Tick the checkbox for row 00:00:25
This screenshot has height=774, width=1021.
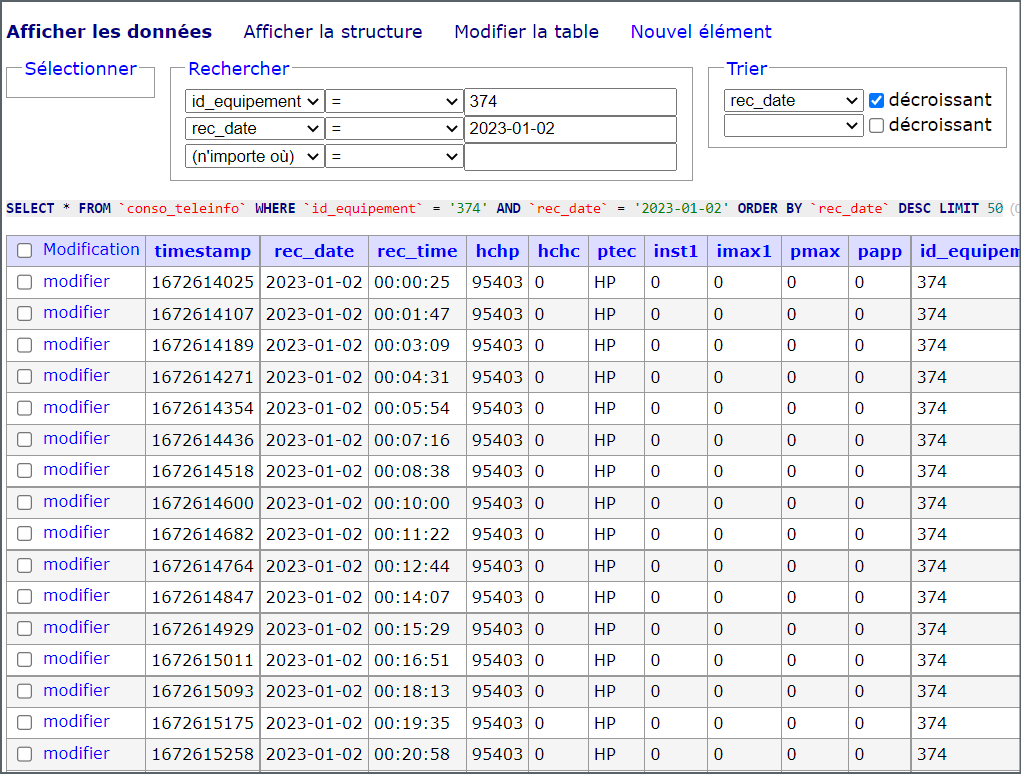(x=25, y=282)
